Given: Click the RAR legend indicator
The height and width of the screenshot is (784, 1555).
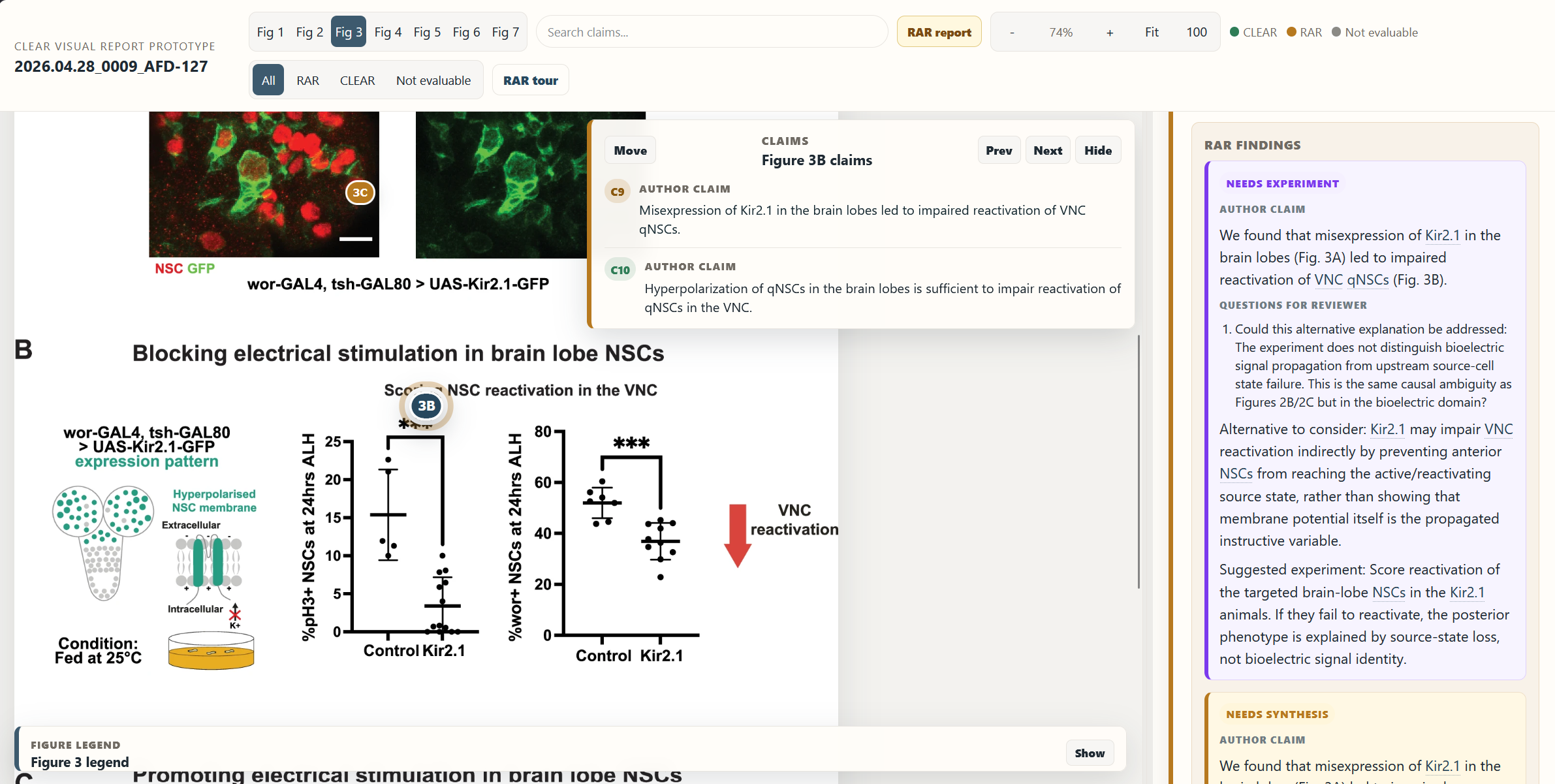Looking at the screenshot, I should 1304,32.
